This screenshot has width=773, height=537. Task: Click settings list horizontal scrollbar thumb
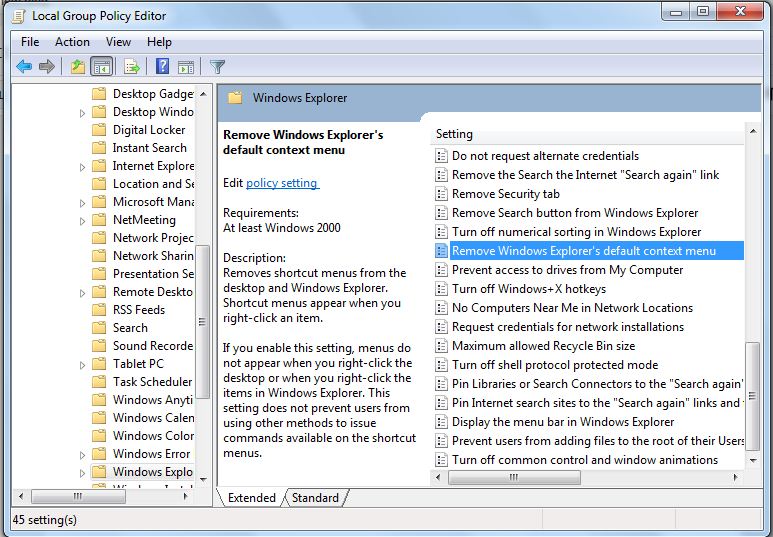tap(514, 477)
